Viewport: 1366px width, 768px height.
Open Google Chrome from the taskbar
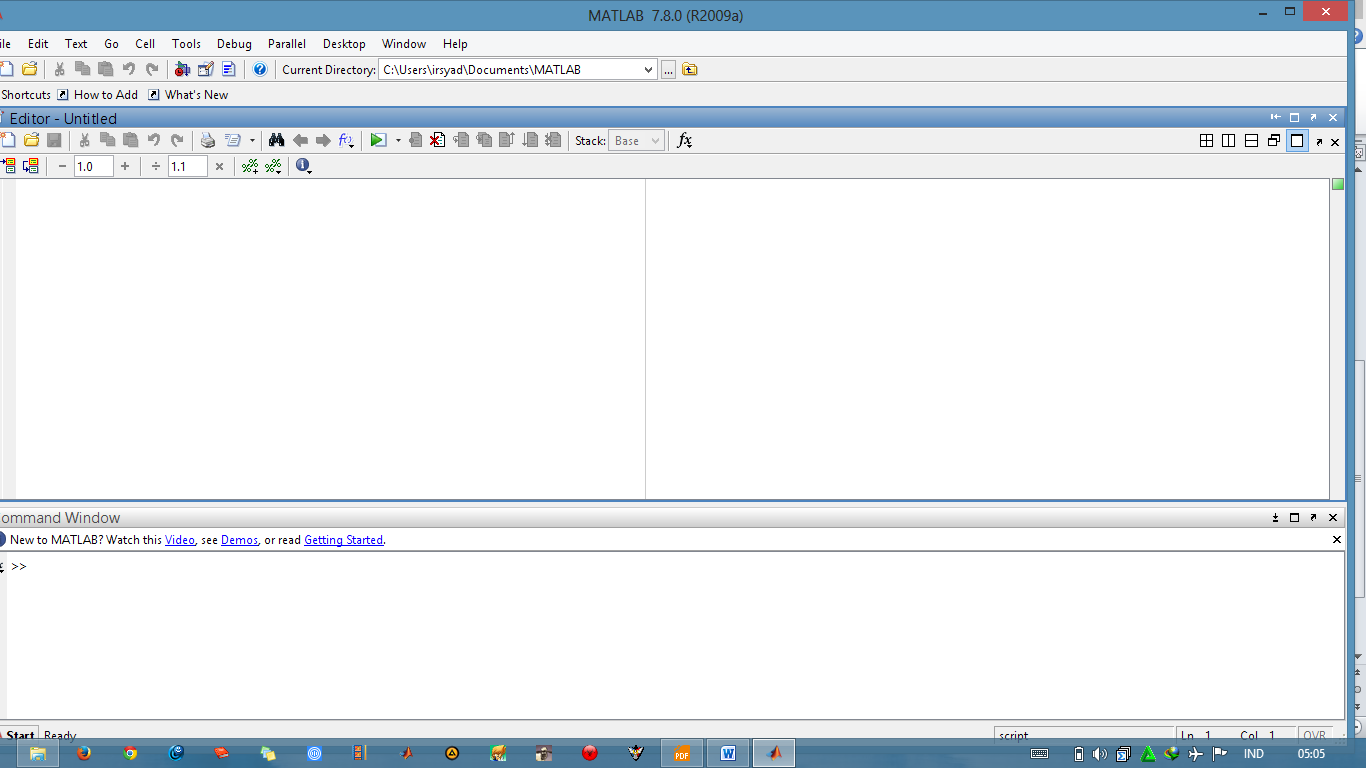coord(130,753)
